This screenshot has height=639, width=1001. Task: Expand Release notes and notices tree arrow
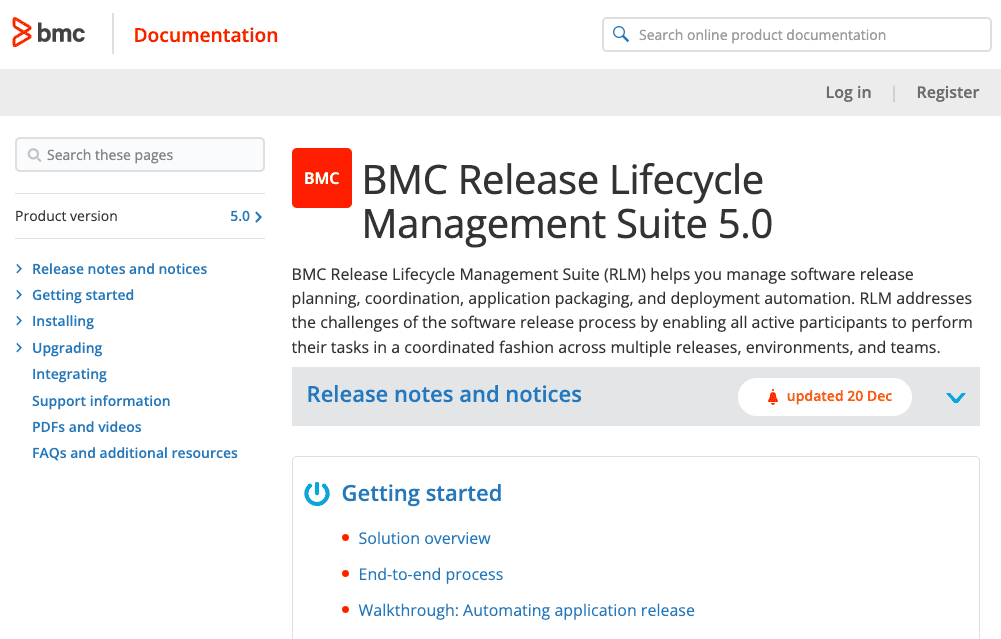pyautogui.click(x=19, y=269)
